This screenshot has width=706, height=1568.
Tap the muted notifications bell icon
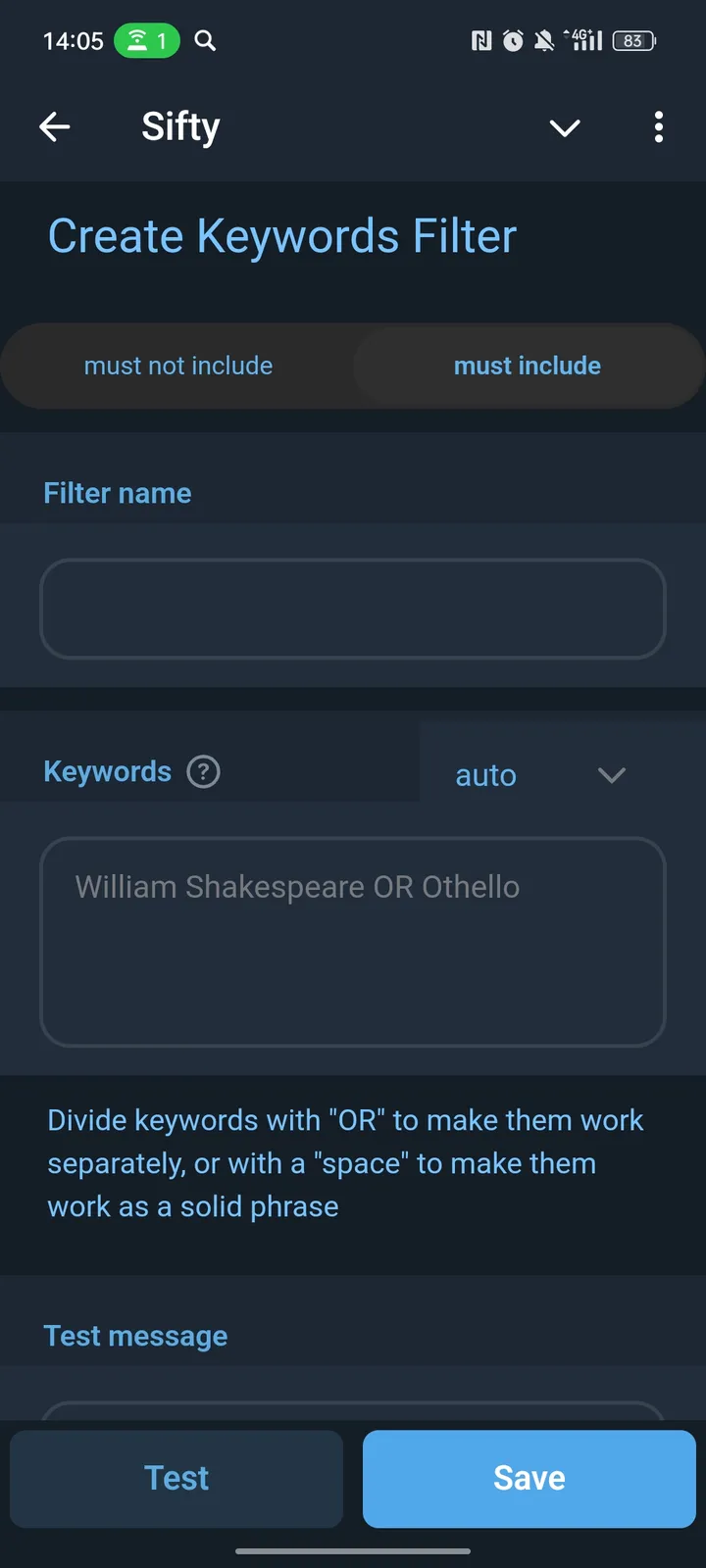click(x=543, y=40)
